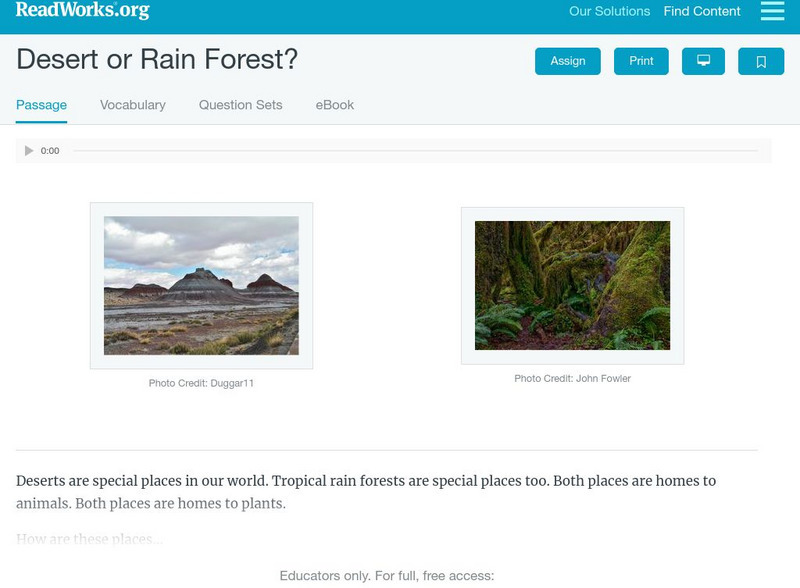Click the monitor/projector display icon

coord(704,60)
